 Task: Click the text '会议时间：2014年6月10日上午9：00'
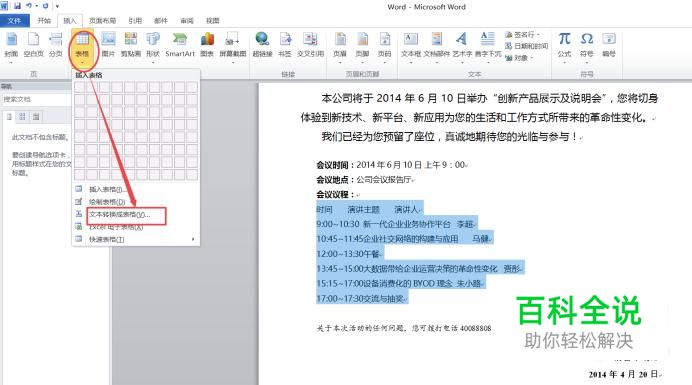tap(391, 165)
